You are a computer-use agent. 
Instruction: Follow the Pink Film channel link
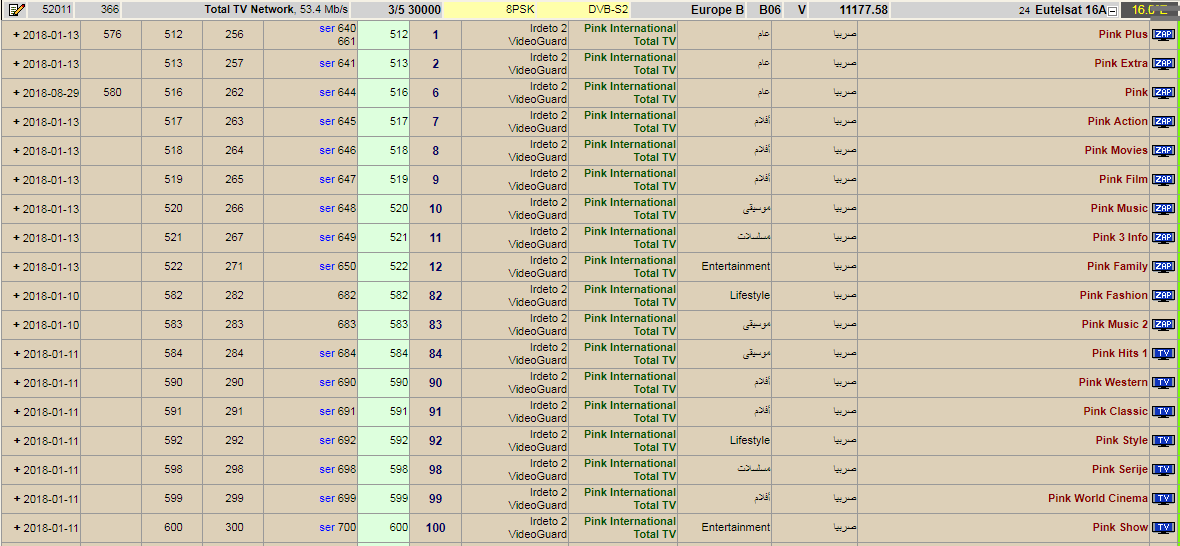(x=1124, y=180)
